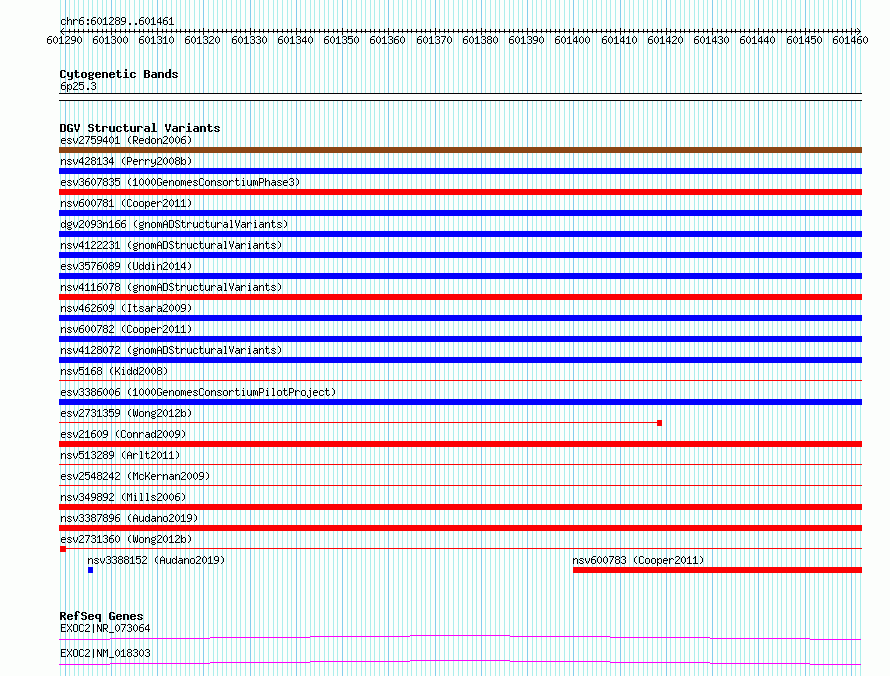Click the red end block of esv2731359
890x676 pixels.
point(660,423)
